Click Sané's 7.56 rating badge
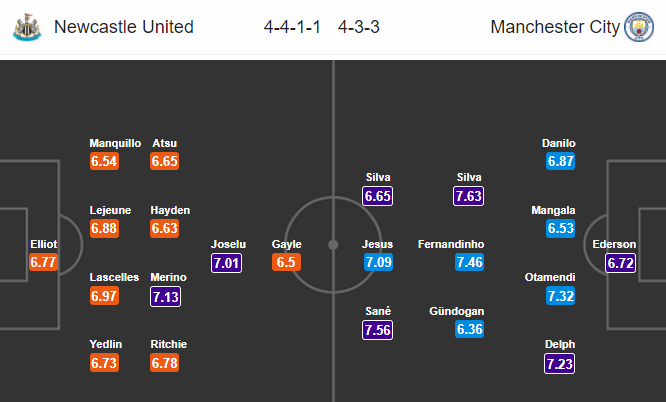Screen dimensions: 666x402 [x=378, y=330]
